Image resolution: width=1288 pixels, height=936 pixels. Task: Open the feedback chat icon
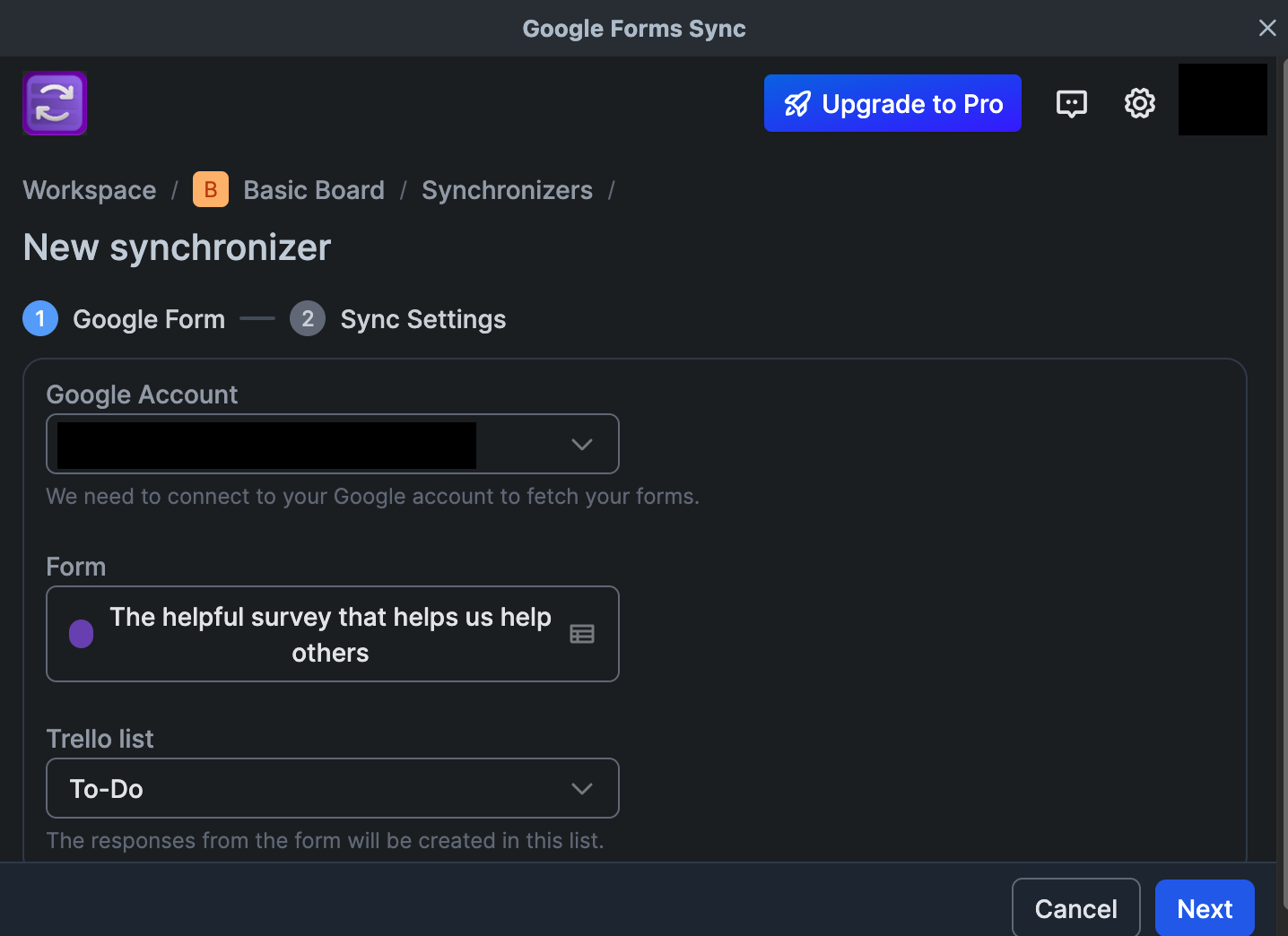(1071, 103)
